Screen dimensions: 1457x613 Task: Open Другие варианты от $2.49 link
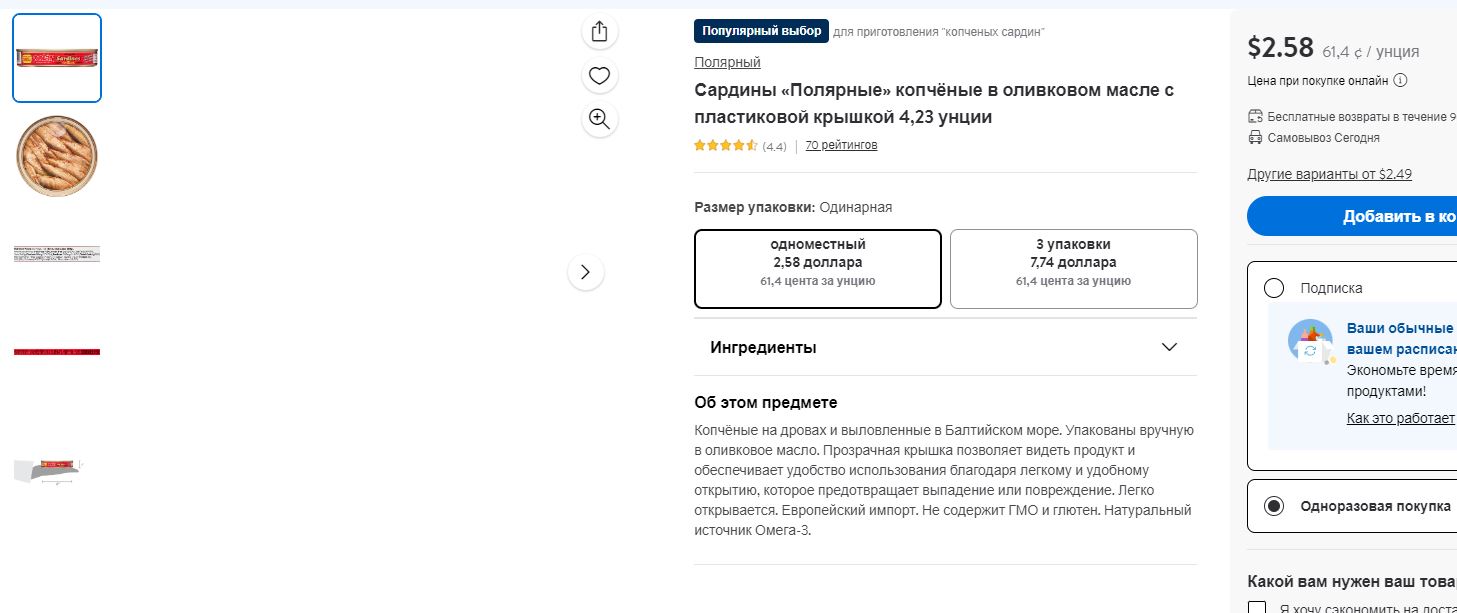(x=1329, y=174)
